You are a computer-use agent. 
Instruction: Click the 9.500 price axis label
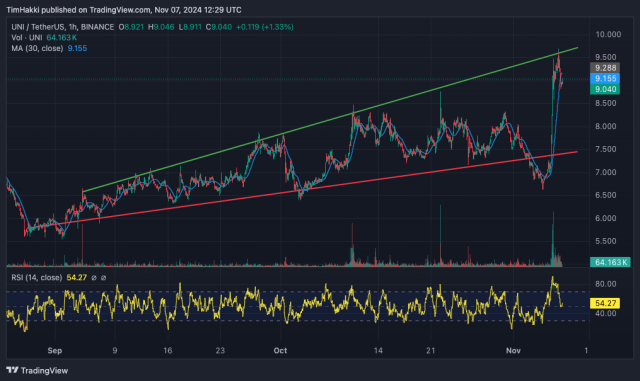[606, 57]
